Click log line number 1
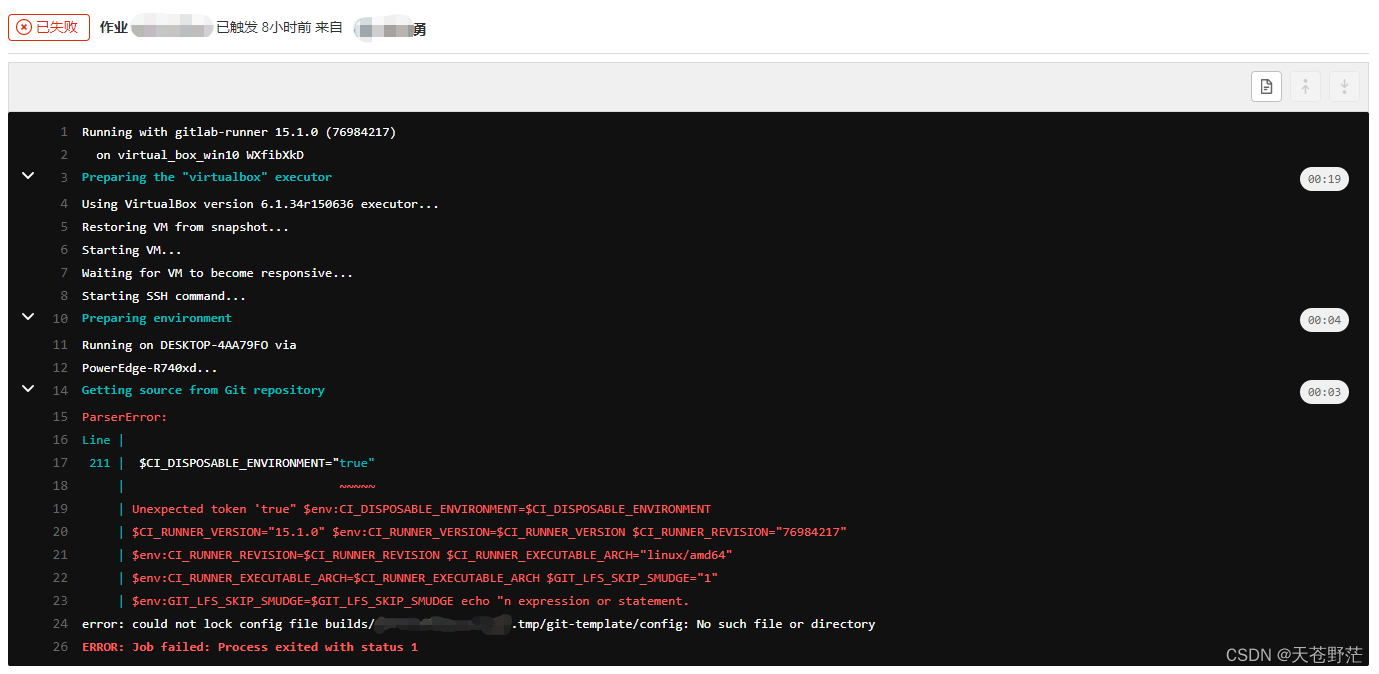Screen dimensions: 1379x674 pyautogui.click(x=64, y=132)
